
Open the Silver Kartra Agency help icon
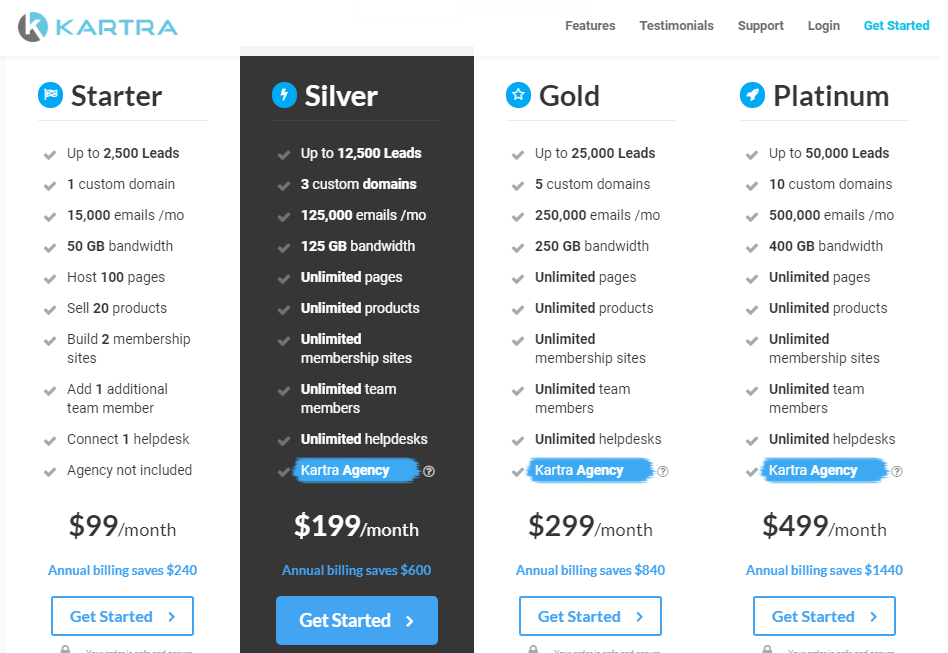pos(429,471)
